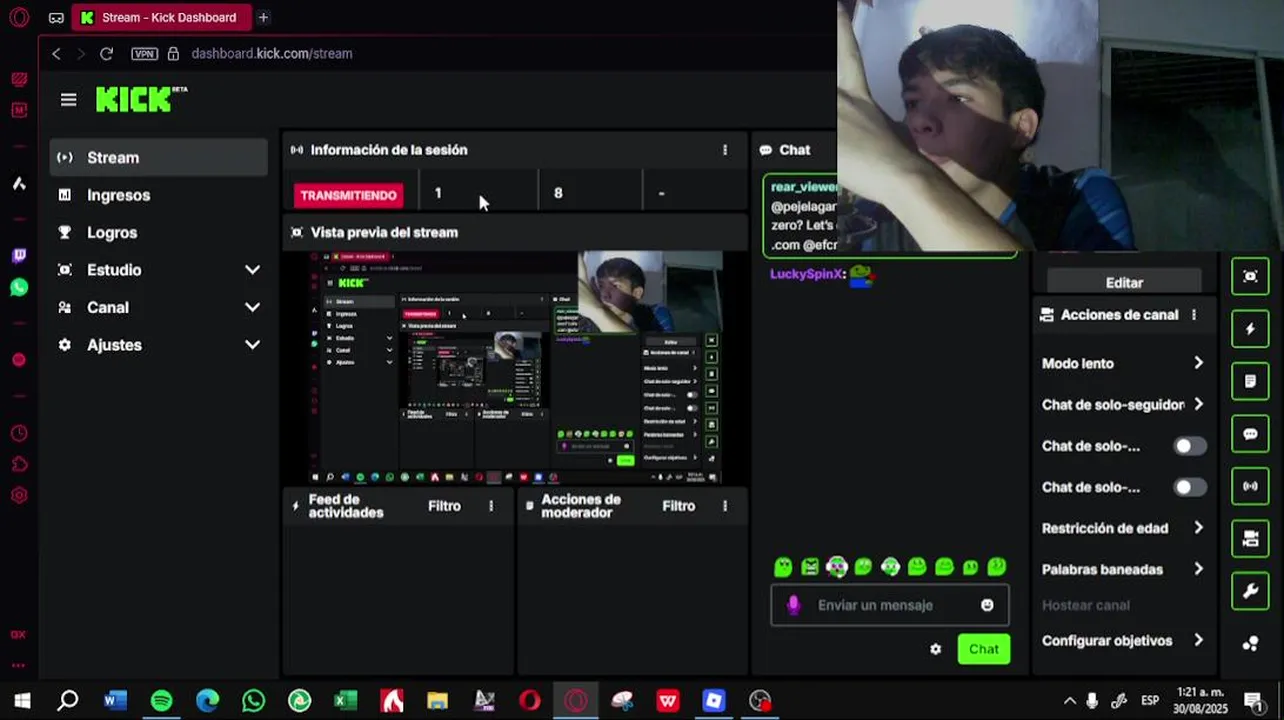The width and height of the screenshot is (1284, 720).
Task: Insert the last green Kick emote
Action: pyautogui.click(x=996, y=567)
